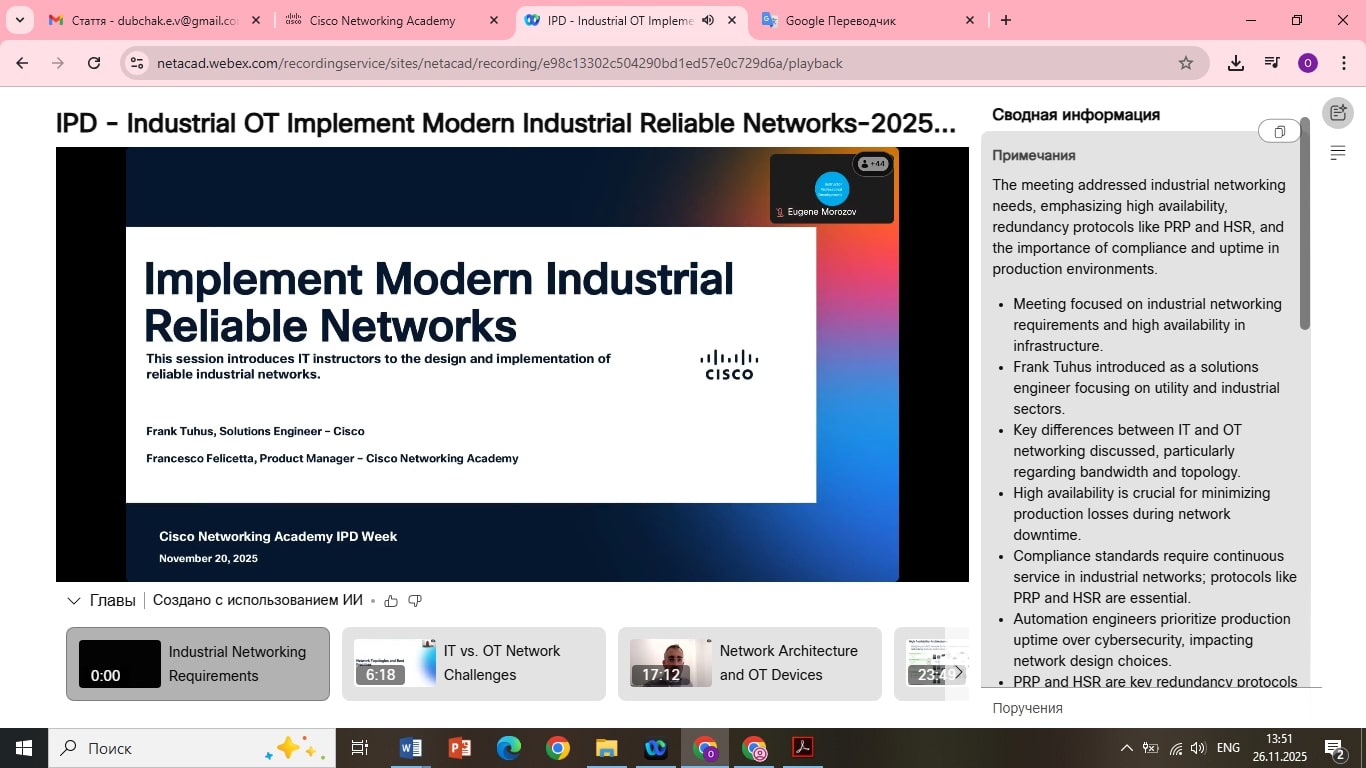Give thumbs up to AI-generated chapters
1366x768 pixels.
pos(391,601)
